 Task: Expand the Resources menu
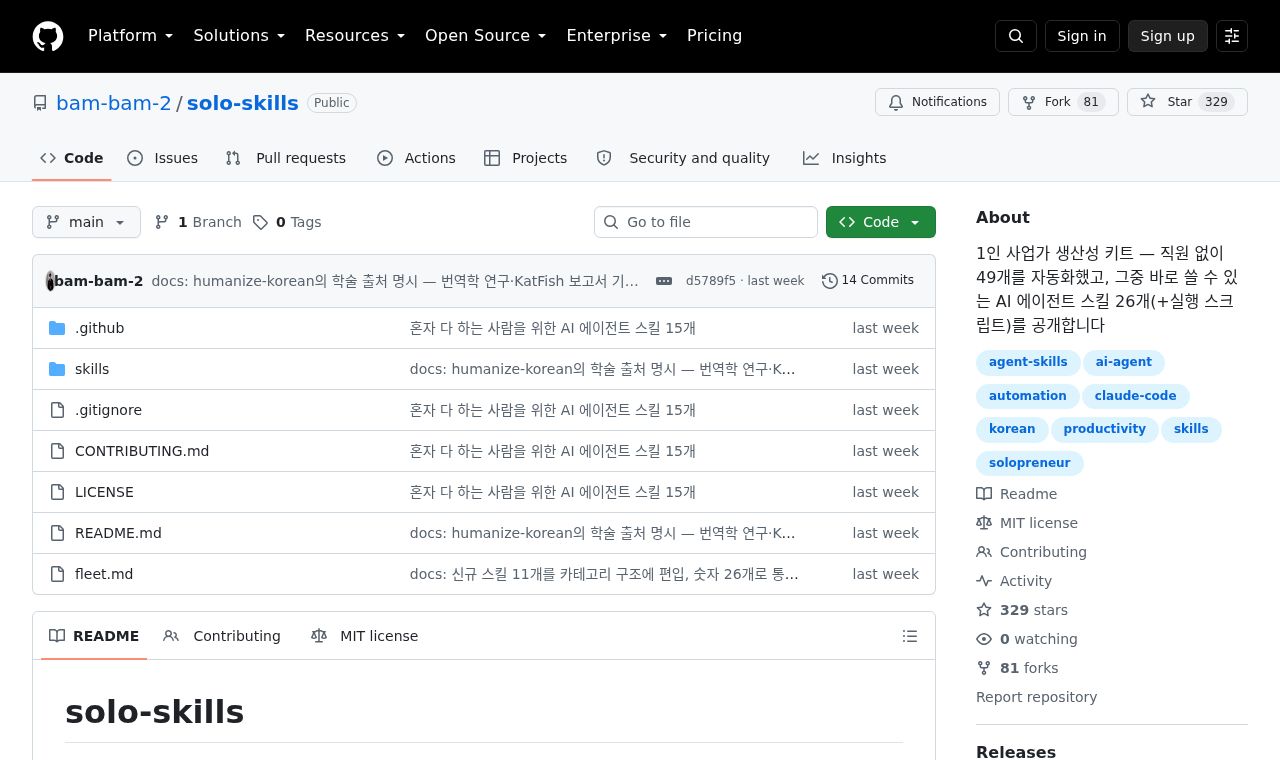pyautogui.click(x=355, y=36)
